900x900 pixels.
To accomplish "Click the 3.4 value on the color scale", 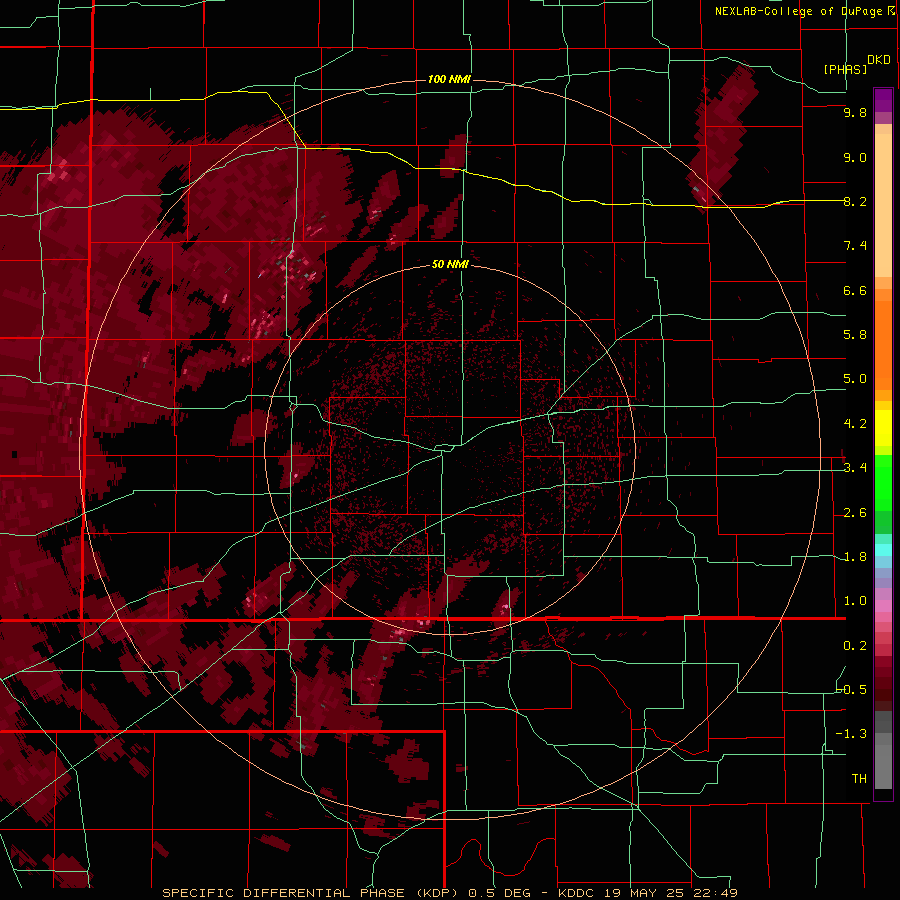I will [855, 468].
